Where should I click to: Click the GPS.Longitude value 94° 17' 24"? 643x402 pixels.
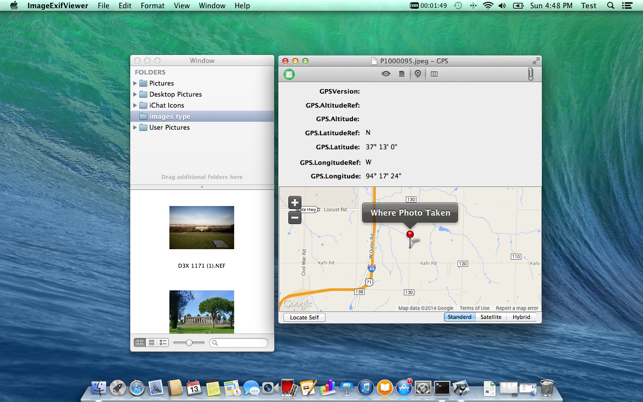coord(383,176)
